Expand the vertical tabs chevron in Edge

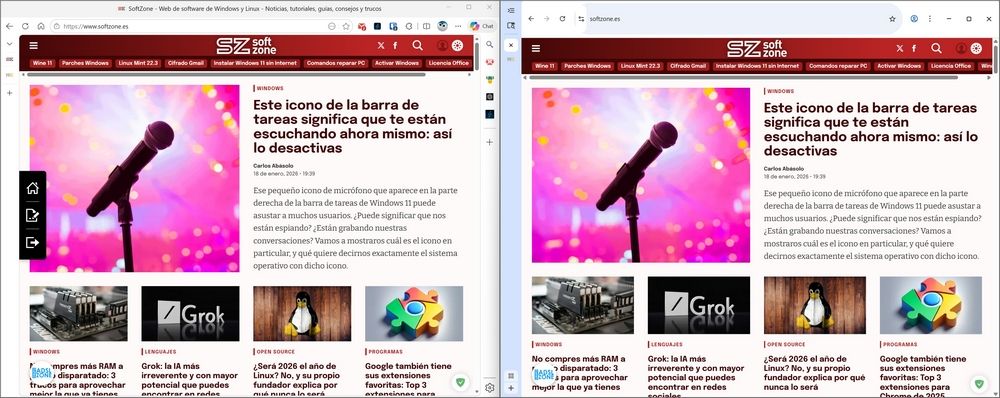(x=9, y=44)
